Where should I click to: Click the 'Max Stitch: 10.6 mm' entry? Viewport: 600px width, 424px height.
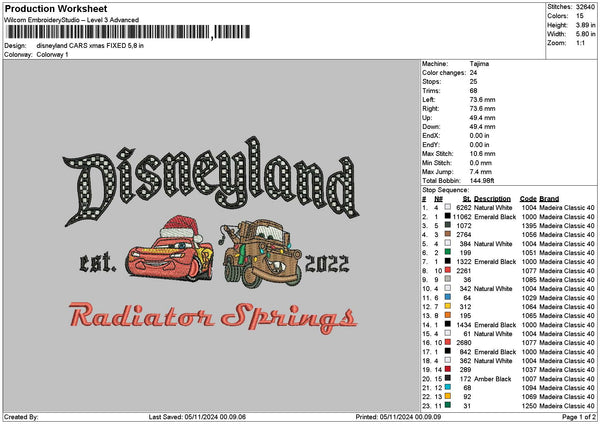click(x=459, y=154)
